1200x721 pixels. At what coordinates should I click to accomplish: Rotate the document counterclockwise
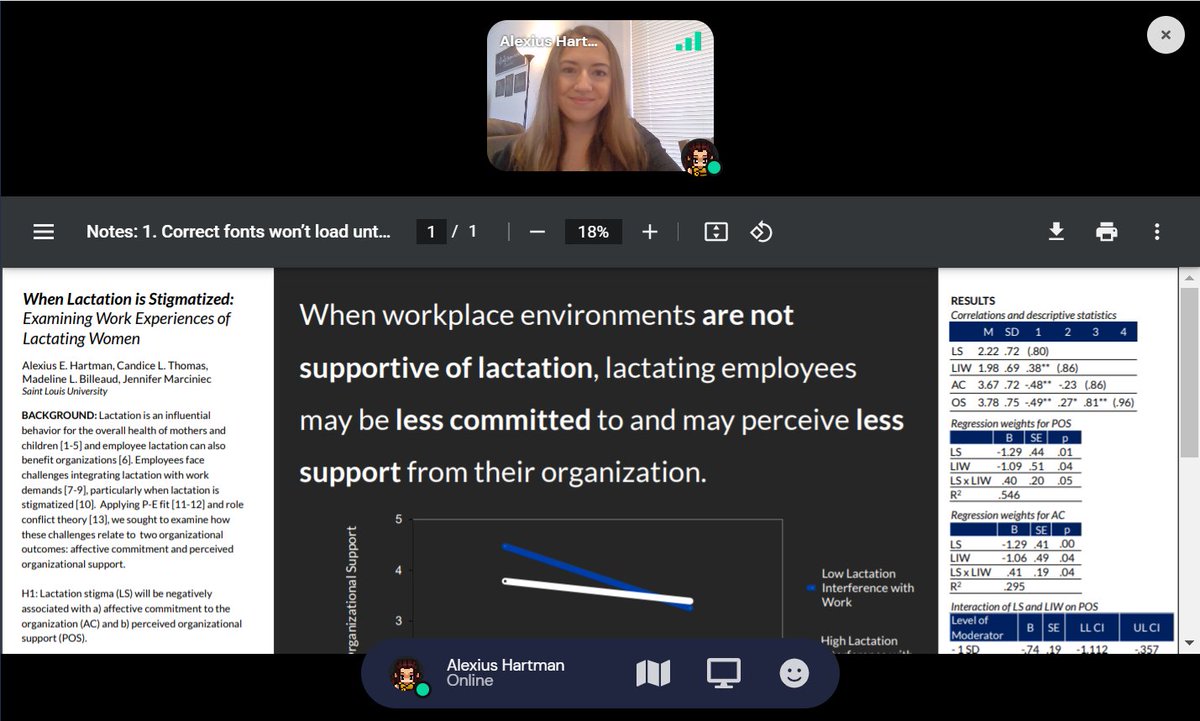click(x=761, y=232)
